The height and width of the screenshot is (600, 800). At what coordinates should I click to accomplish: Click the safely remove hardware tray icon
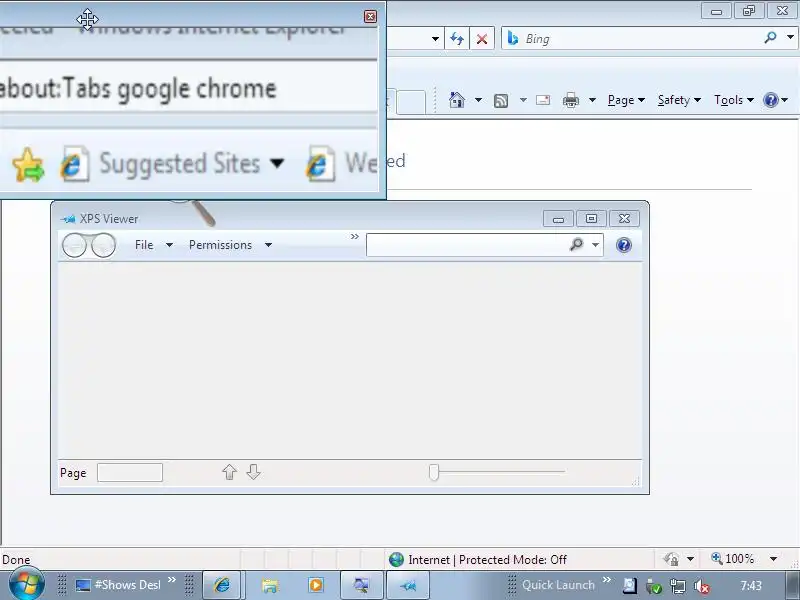click(654, 586)
